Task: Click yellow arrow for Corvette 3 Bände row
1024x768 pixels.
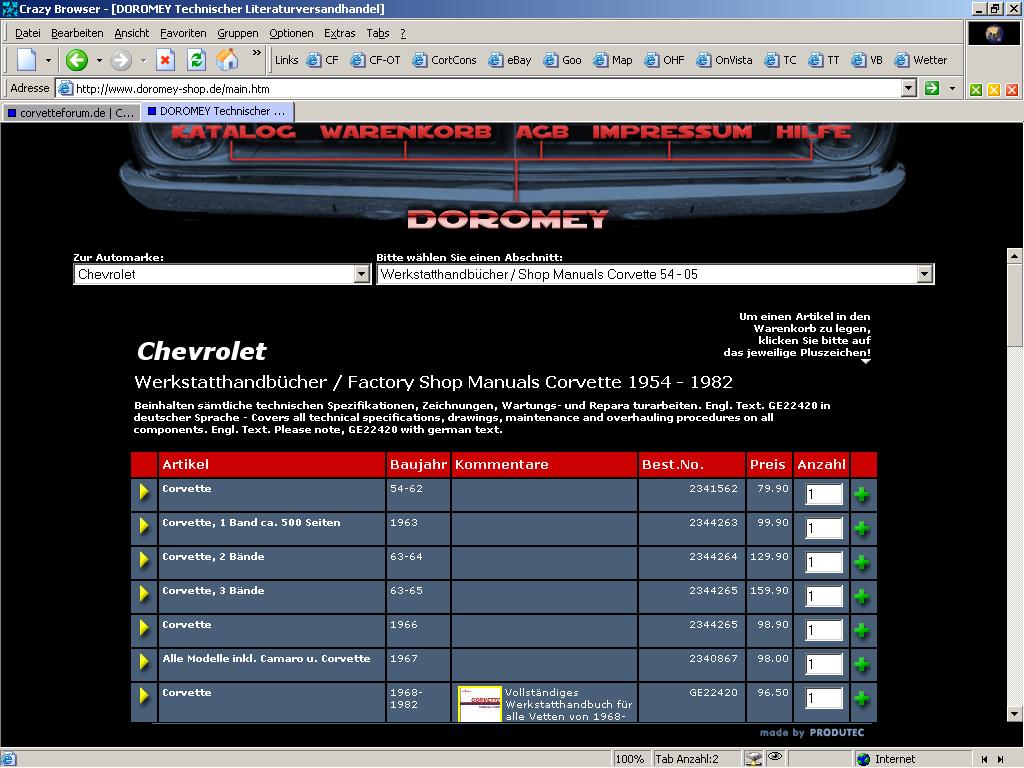Action: tap(144, 594)
